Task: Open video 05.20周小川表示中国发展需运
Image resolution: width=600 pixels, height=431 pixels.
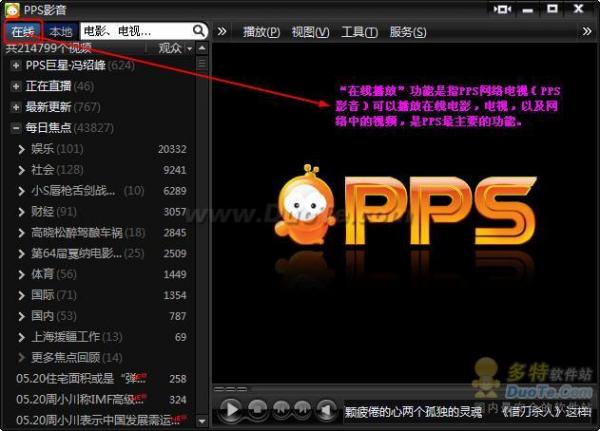Action: (x=102, y=420)
